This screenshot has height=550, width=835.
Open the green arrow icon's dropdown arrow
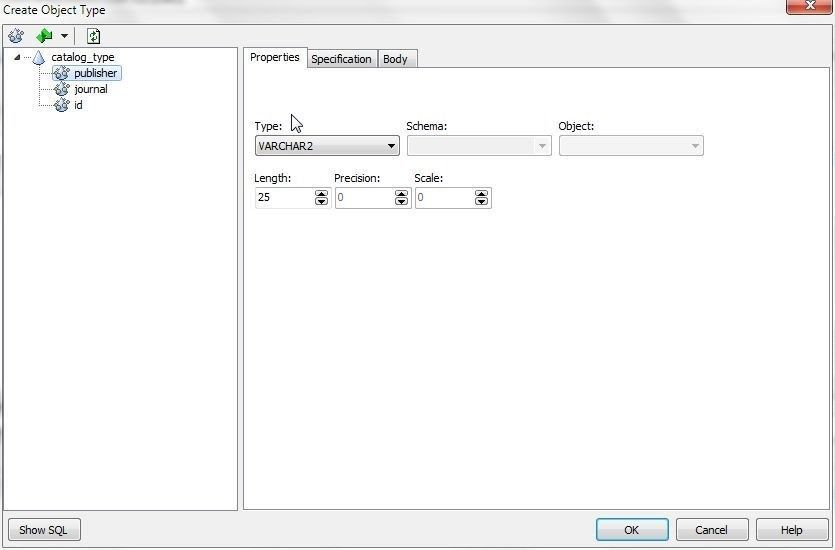64,36
